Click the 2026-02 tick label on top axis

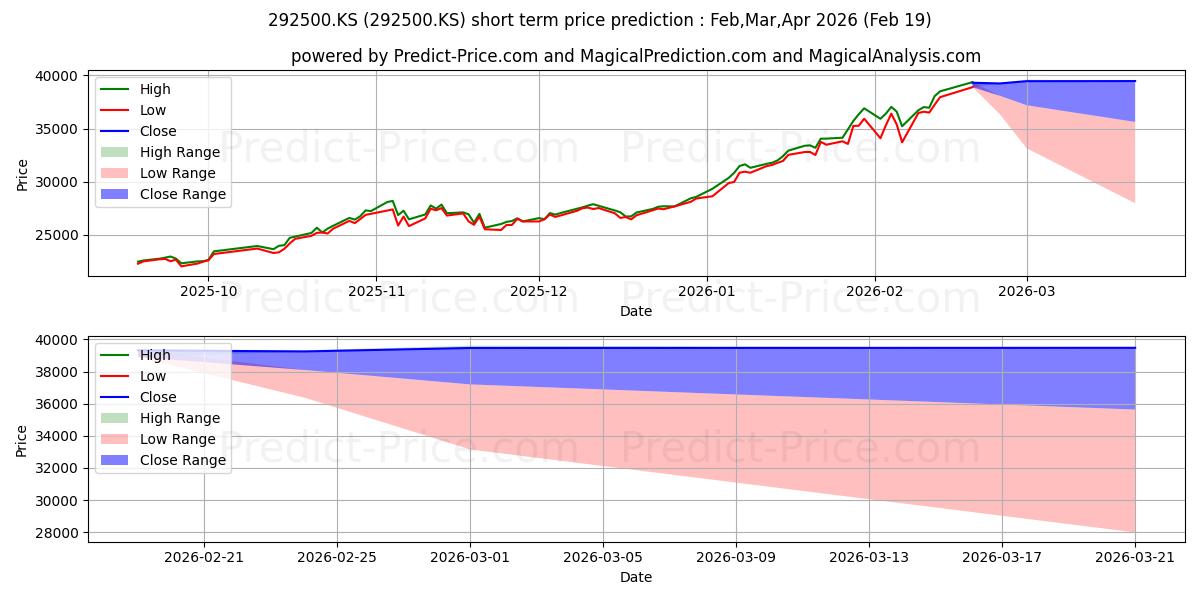[875, 290]
